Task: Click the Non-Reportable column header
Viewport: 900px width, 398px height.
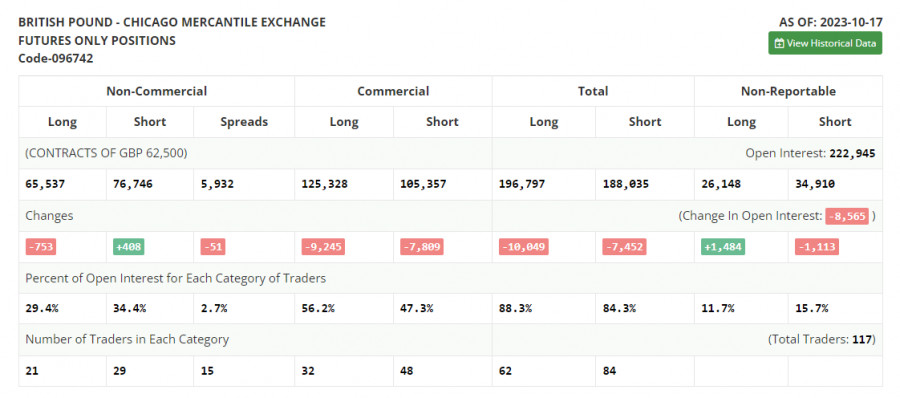Action: tap(788, 91)
